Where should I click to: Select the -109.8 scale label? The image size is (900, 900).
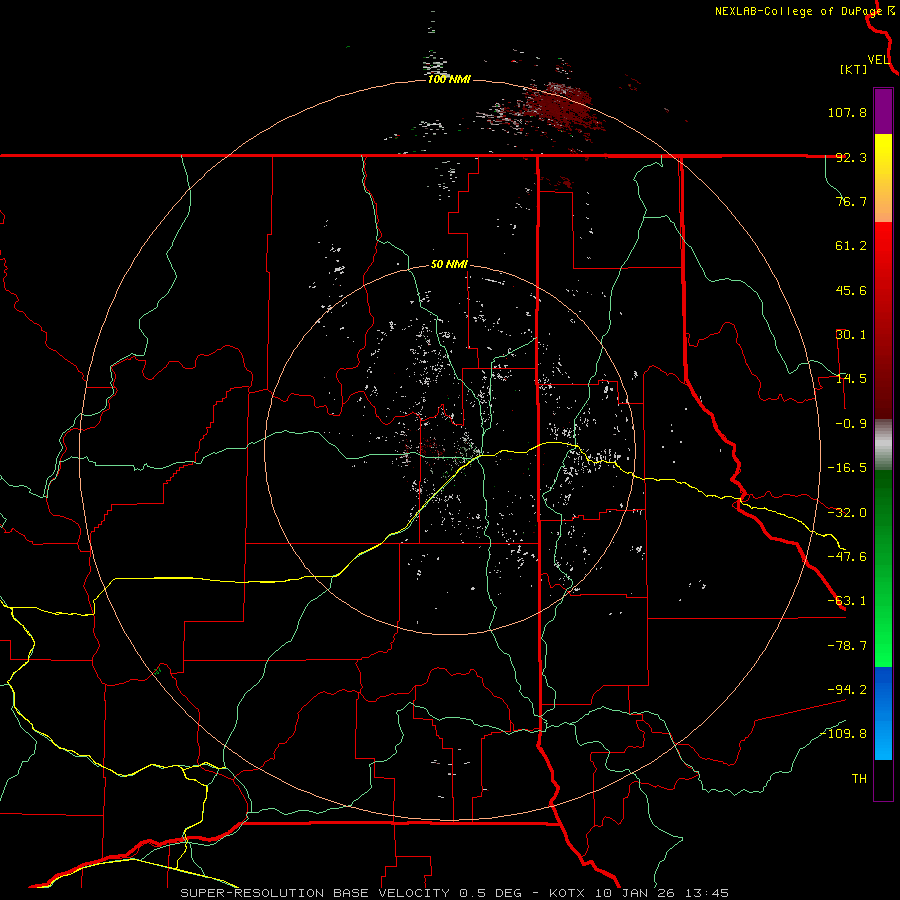[844, 734]
